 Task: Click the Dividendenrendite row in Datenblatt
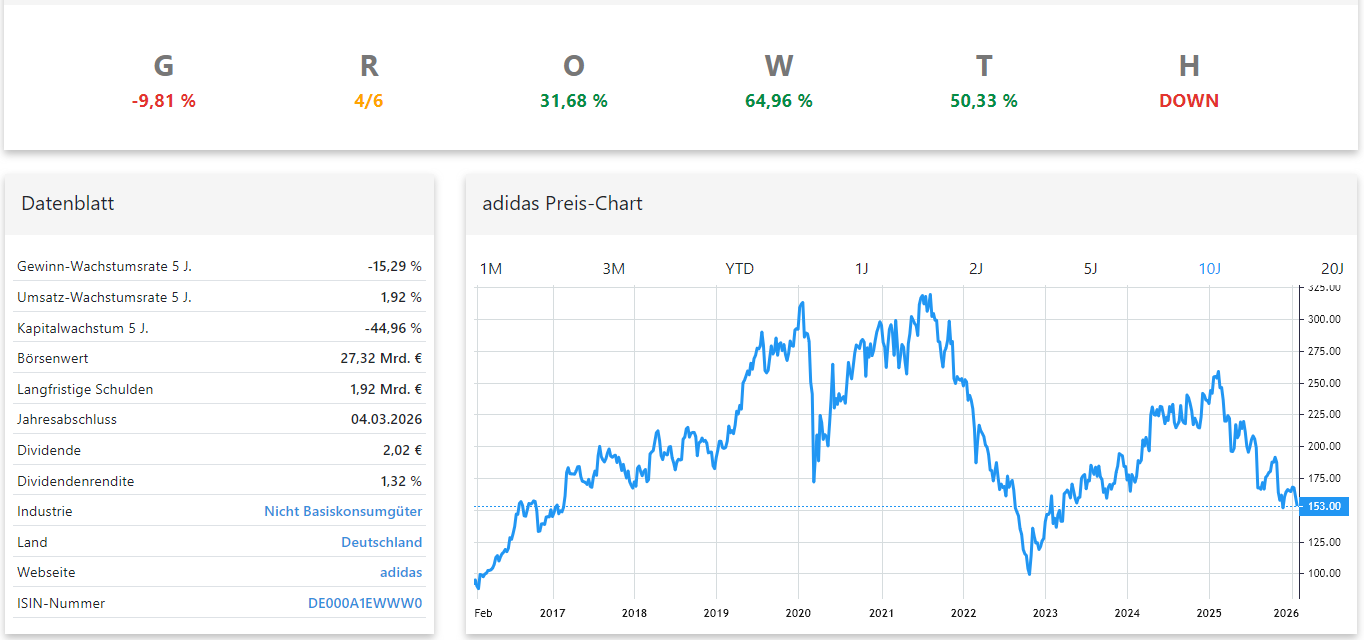click(x=219, y=481)
